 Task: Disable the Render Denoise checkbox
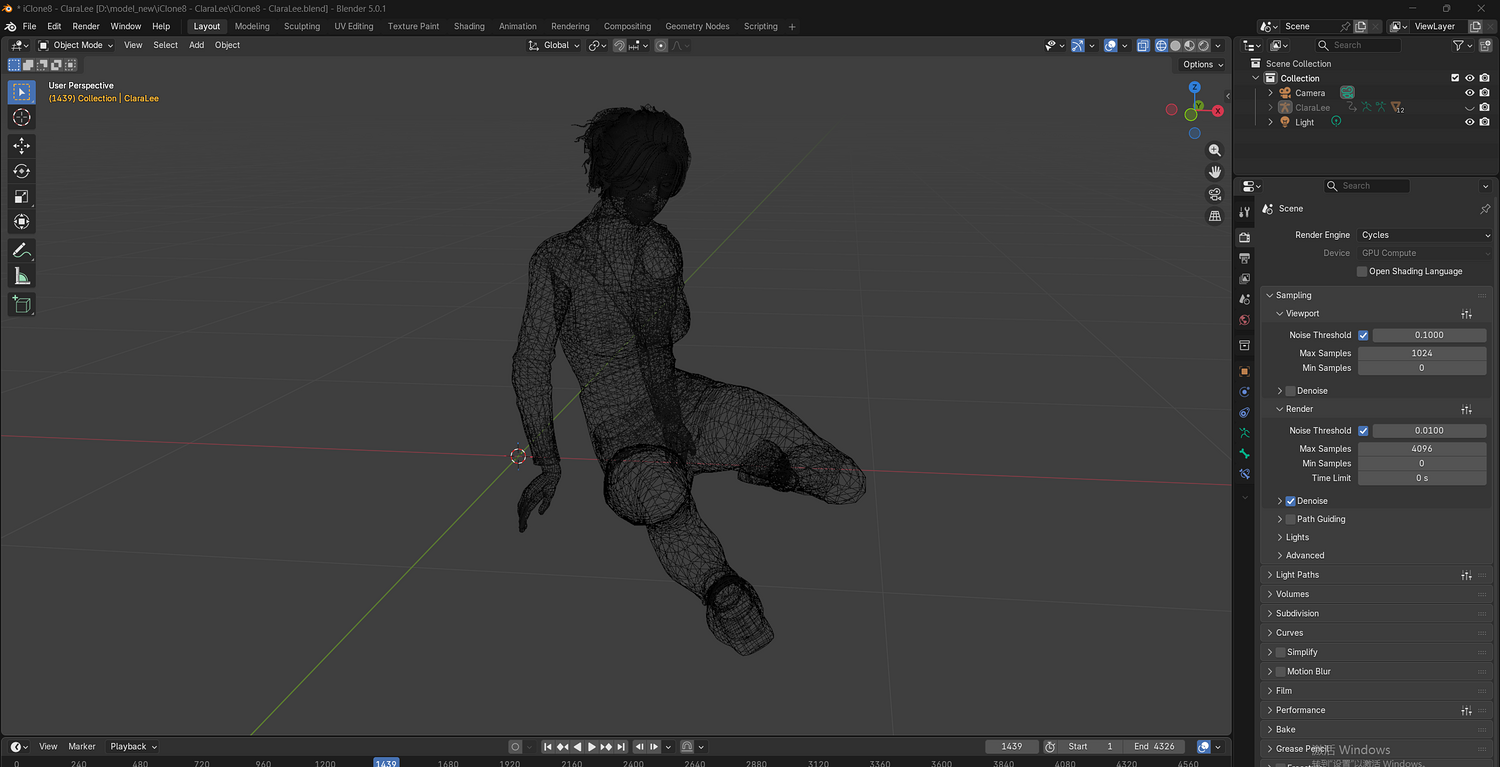coord(1290,501)
